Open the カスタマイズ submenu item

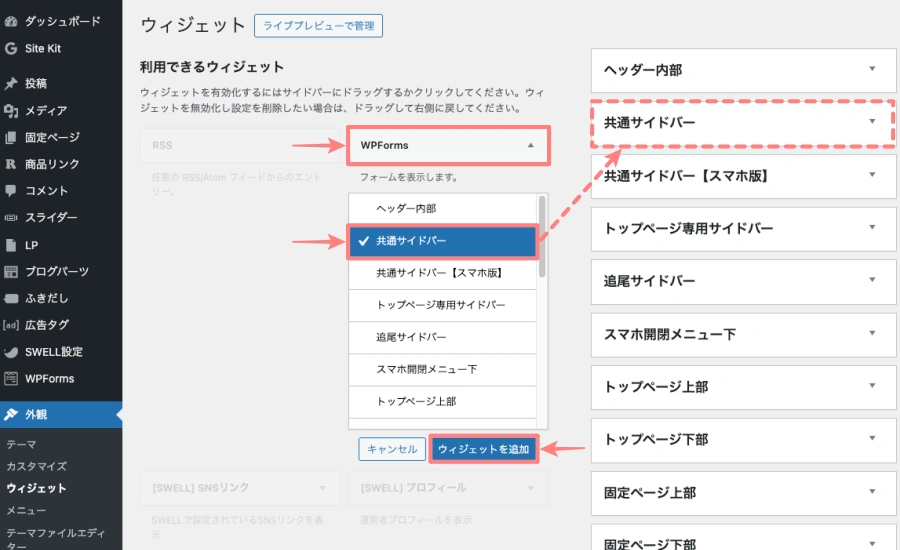coord(37,466)
